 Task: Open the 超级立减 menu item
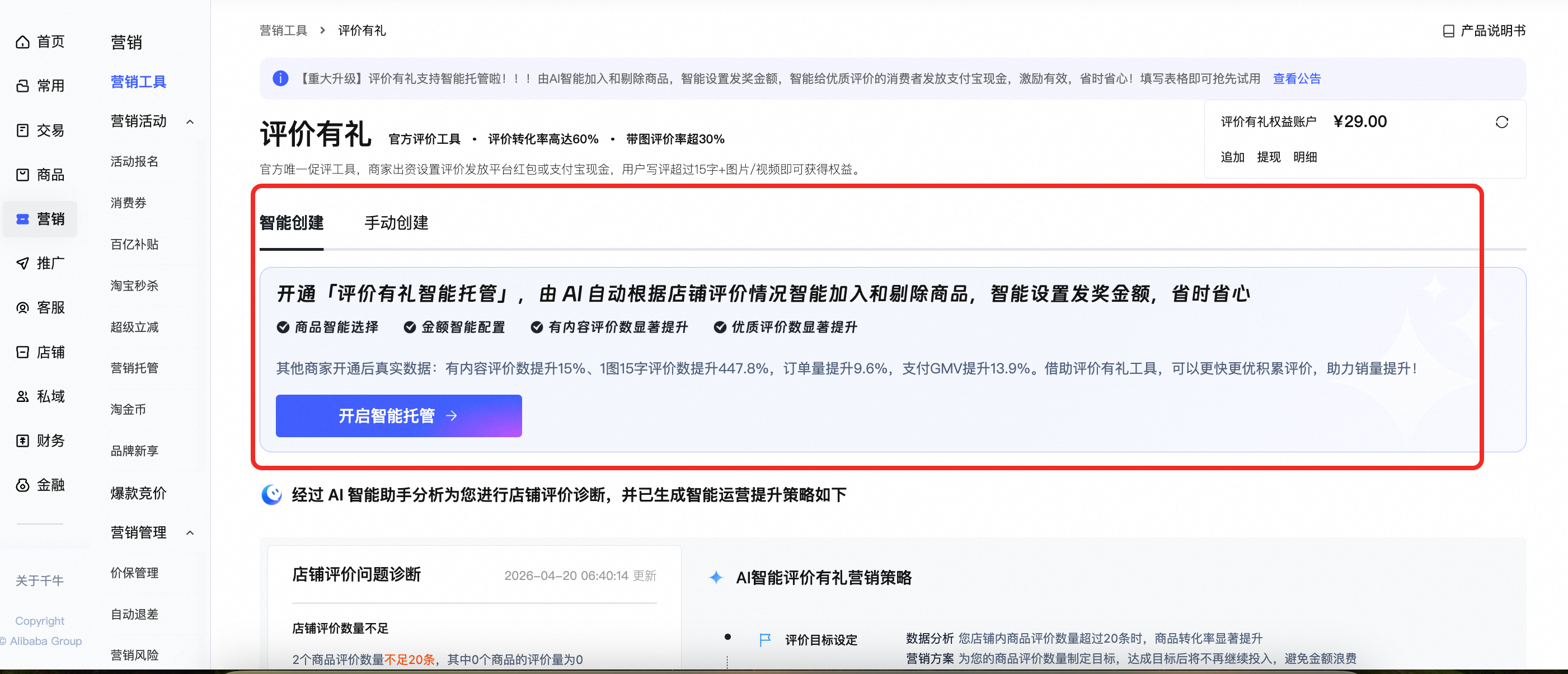tap(134, 327)
